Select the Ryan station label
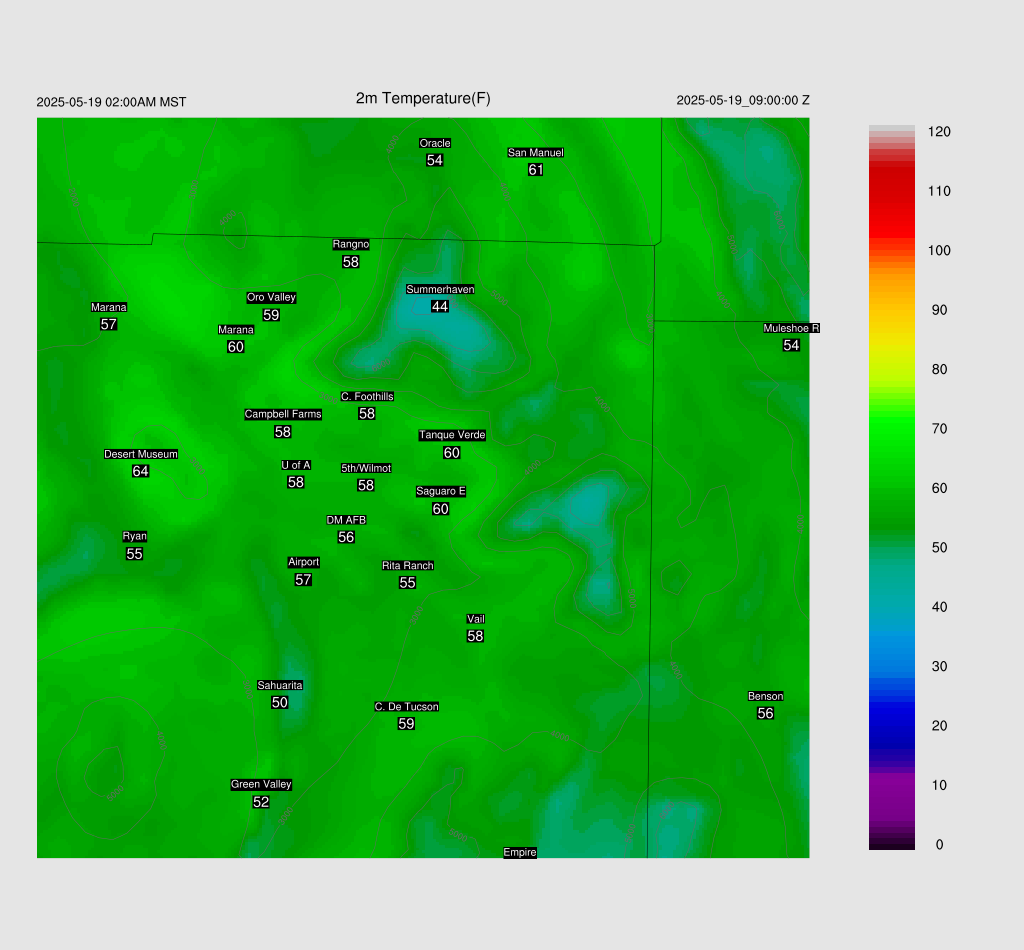This screenshot has height=950, width=1024. click(135, 536)
